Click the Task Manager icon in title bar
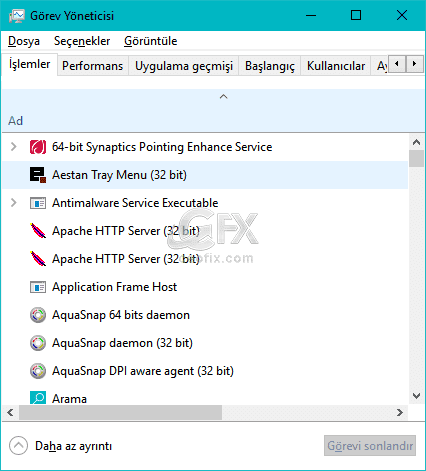Viewport: 426px width, 471px height. [x=17, y=16]
